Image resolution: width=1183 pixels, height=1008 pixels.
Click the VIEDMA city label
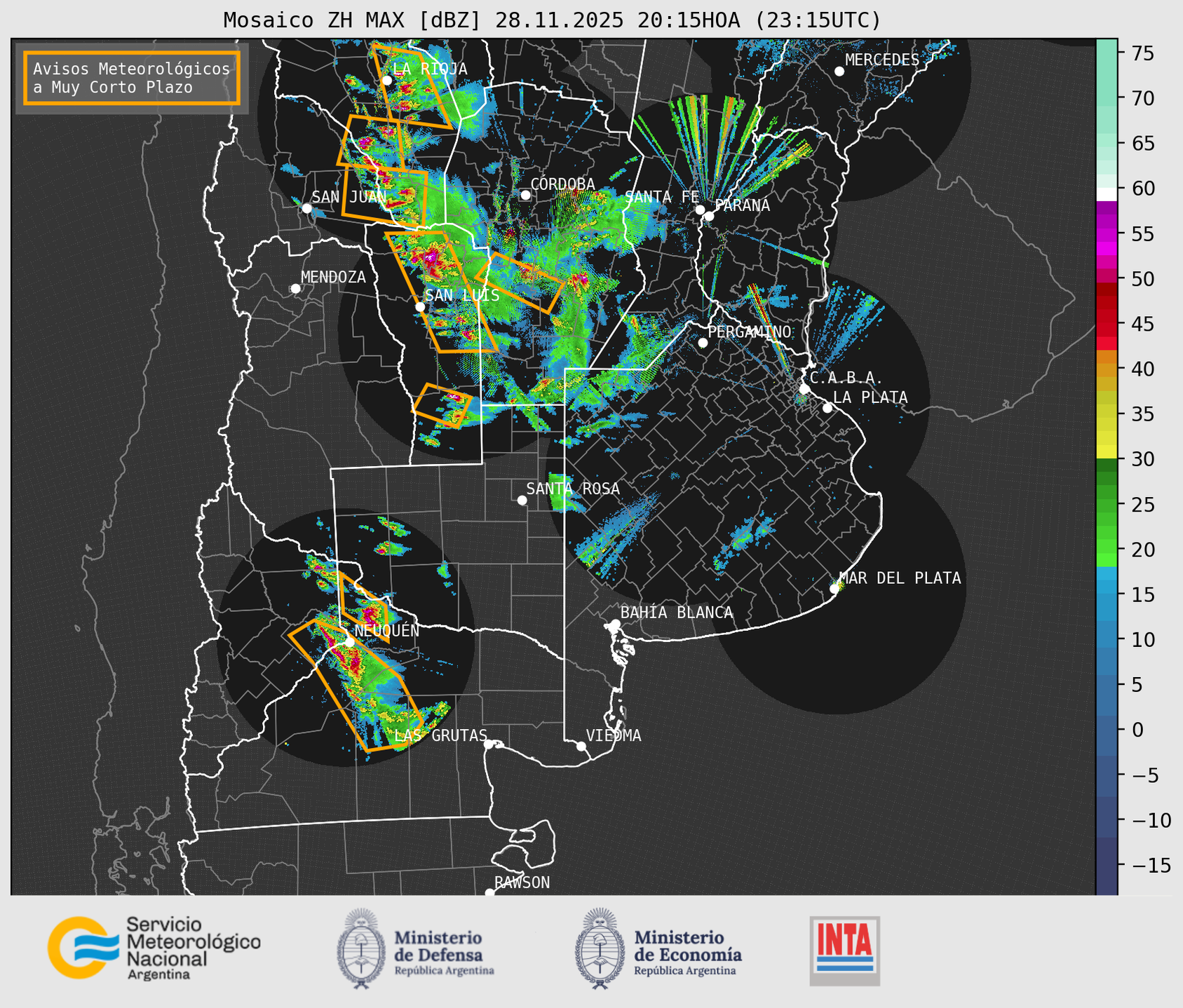[x=614, y=735]
